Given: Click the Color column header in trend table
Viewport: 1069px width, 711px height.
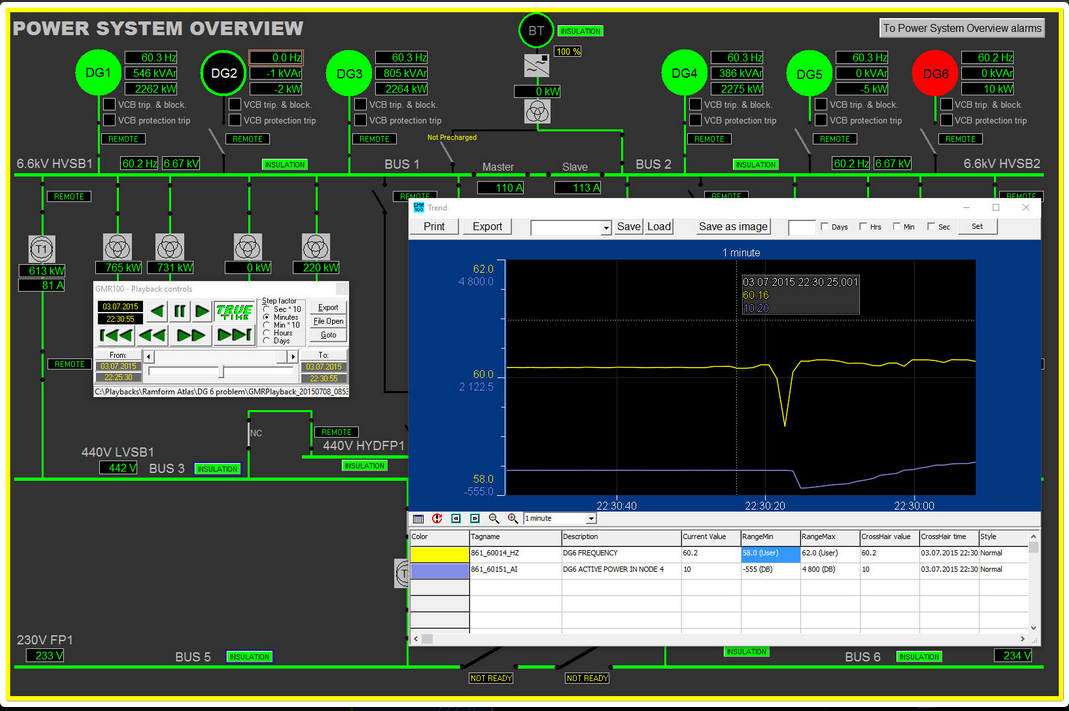Looking at the screenshot, I should pyautogui.click(x=439, y=537).
